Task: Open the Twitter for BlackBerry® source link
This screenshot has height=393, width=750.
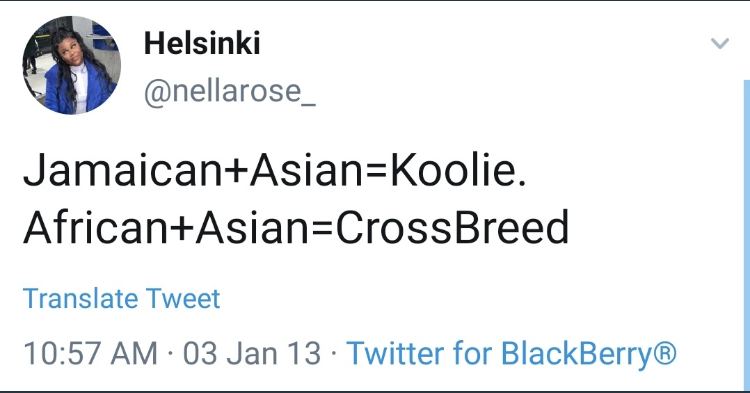Action: pos(511,354)
